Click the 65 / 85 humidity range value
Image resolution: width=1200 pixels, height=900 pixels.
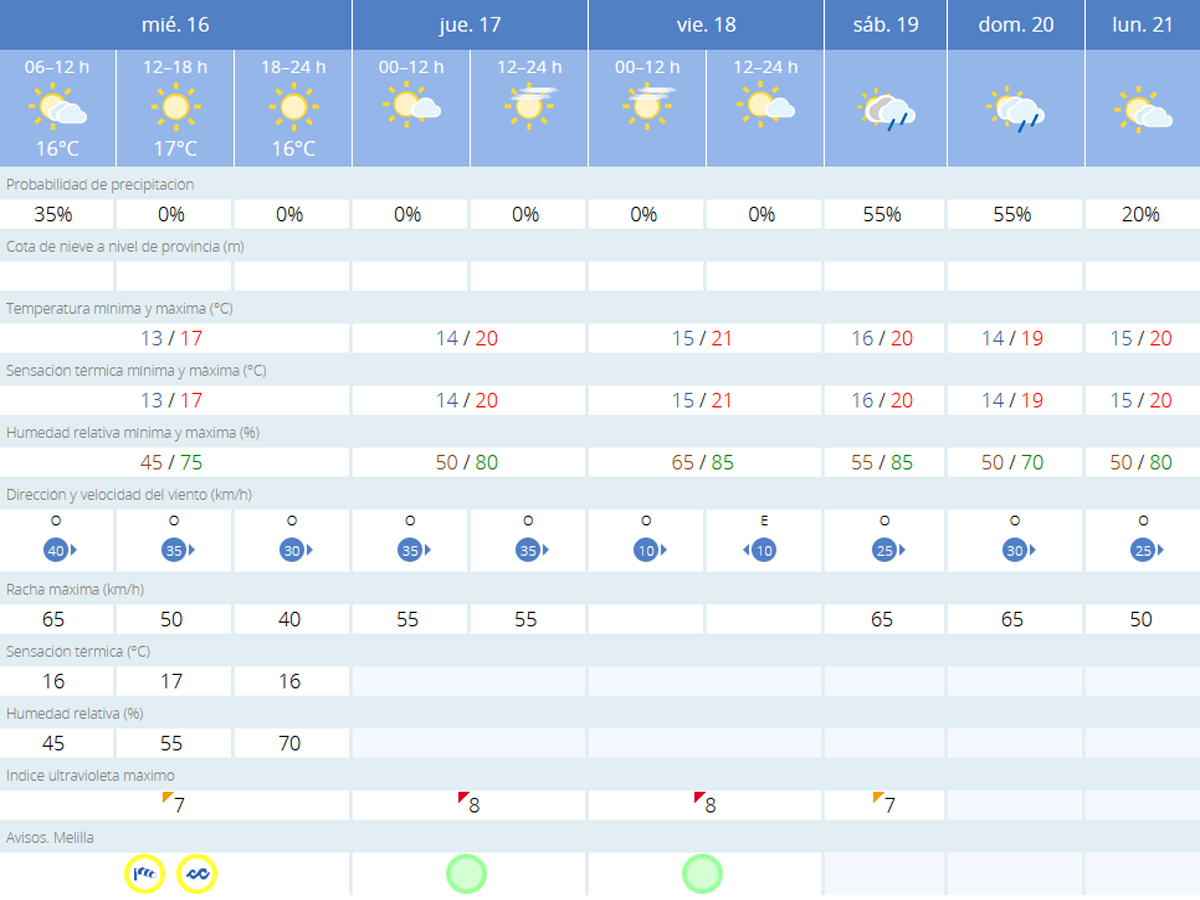tap(702, 462)
